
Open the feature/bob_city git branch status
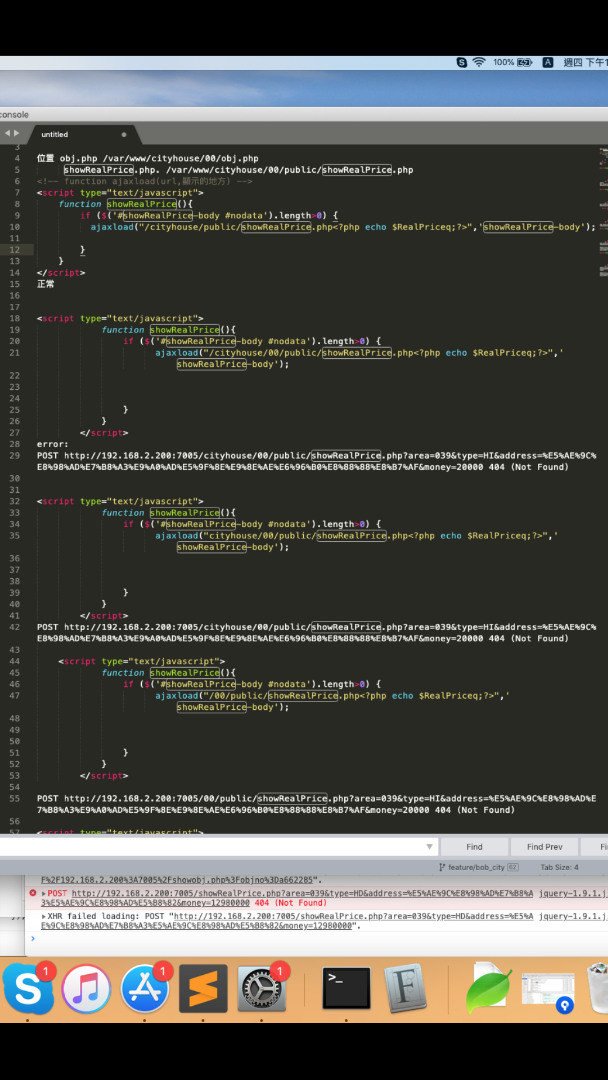[479, 867]
